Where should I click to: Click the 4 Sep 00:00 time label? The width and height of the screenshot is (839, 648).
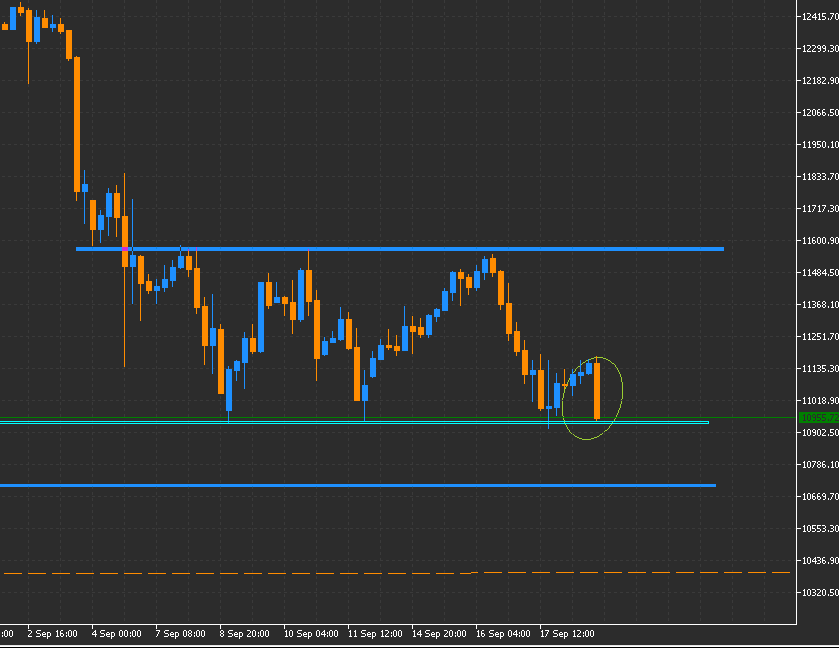[117, 634]
